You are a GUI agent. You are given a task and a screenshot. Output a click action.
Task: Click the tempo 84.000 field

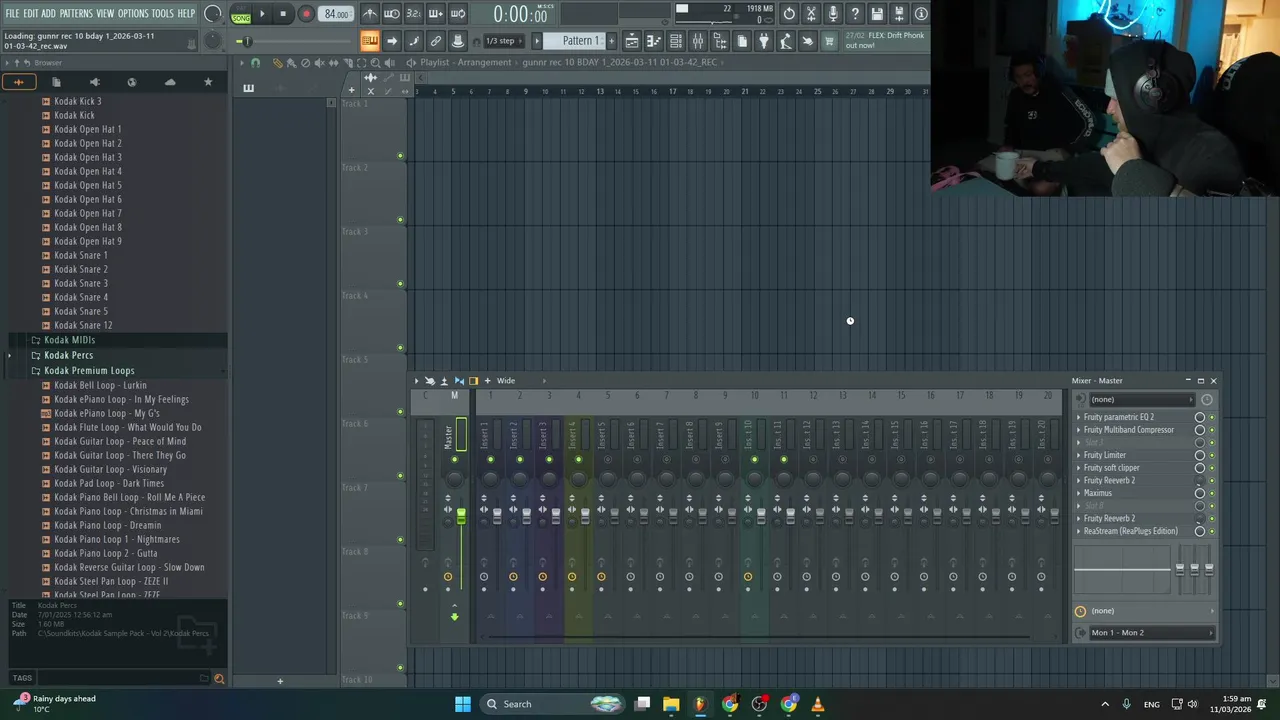point(337,14)
